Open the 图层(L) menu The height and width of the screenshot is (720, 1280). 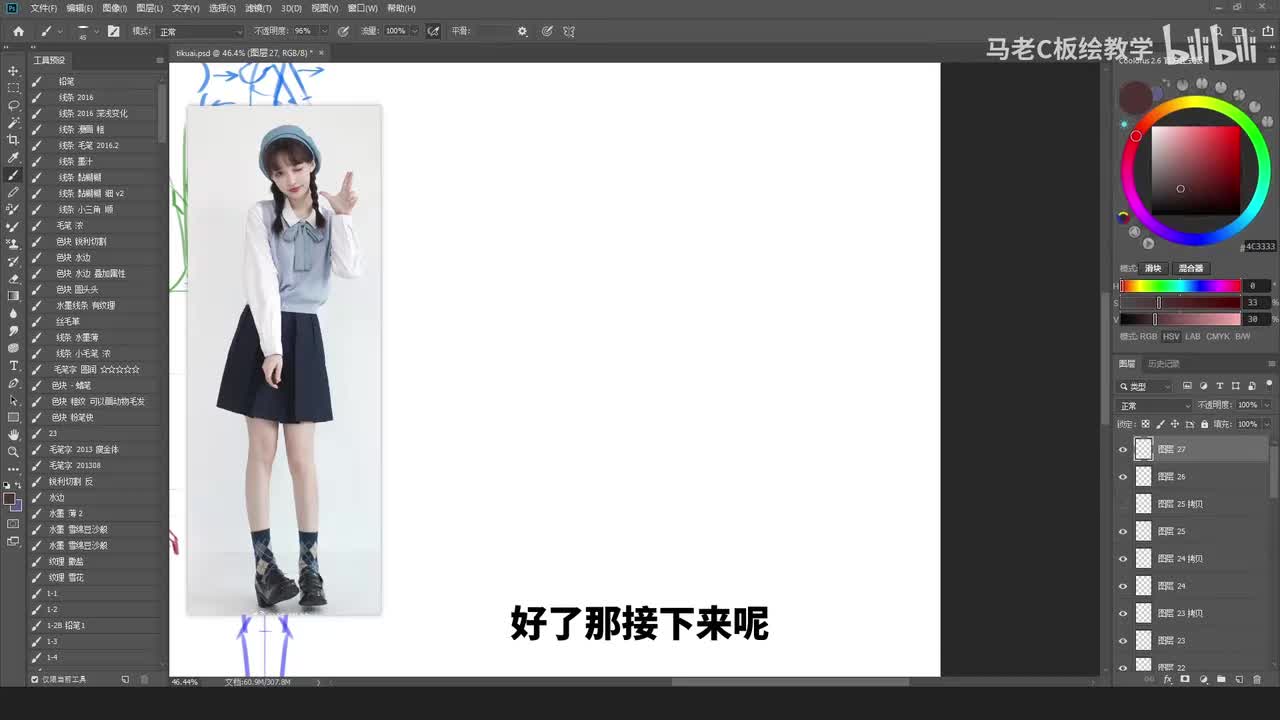tap(149, 8)
